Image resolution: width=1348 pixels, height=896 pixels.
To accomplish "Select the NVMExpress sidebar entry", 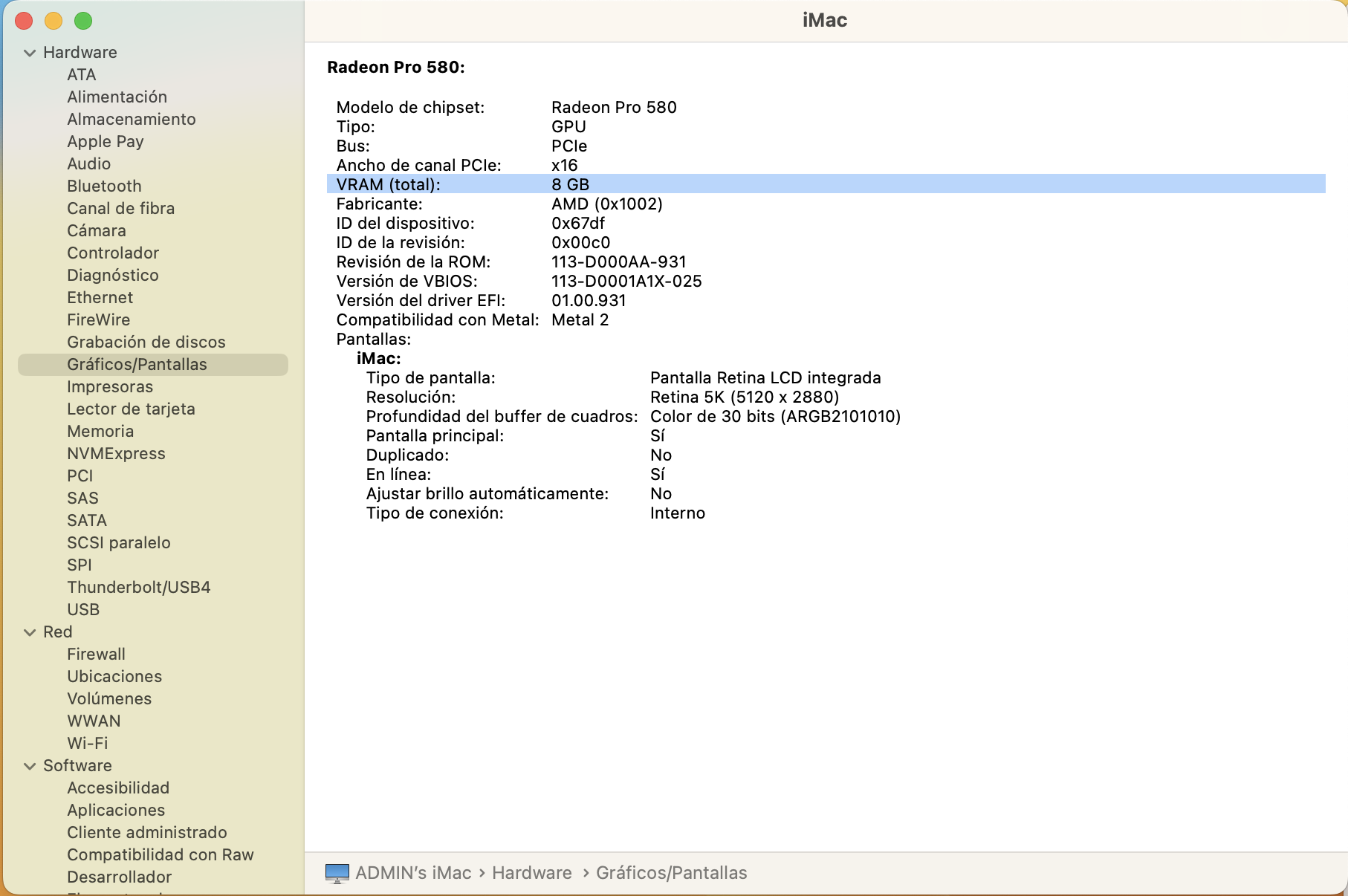I will [x=116, y=453].
